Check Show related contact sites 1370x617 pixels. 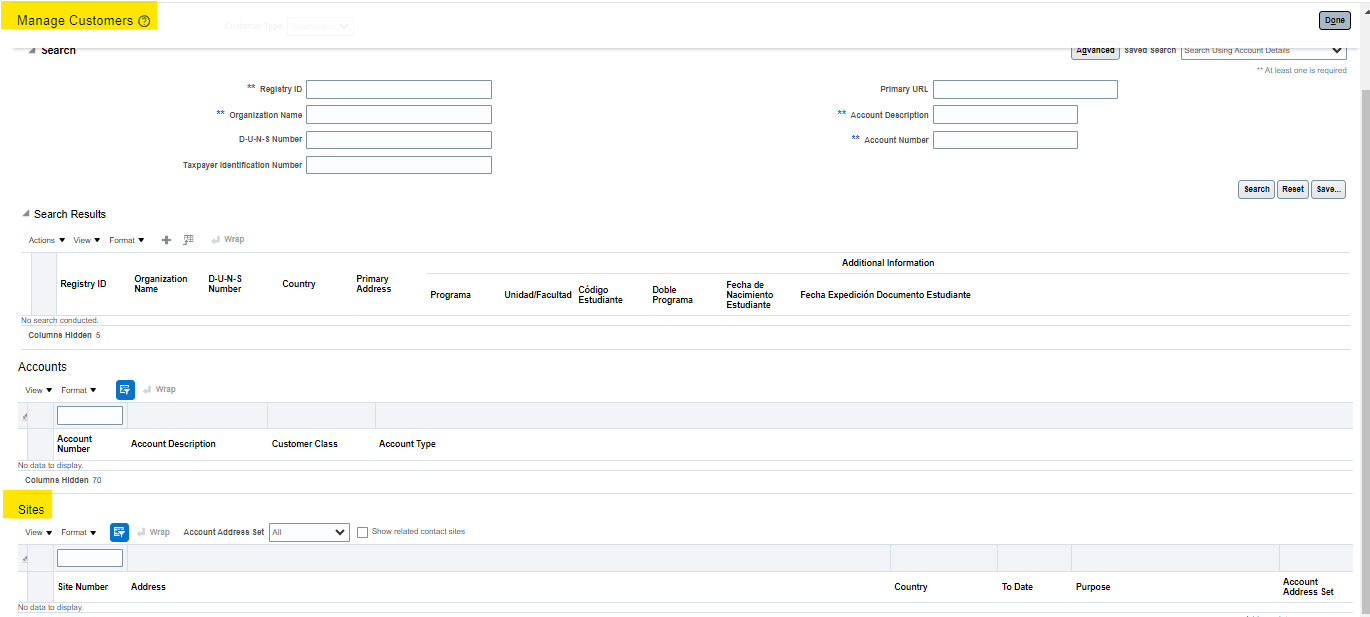coord(363,532)
